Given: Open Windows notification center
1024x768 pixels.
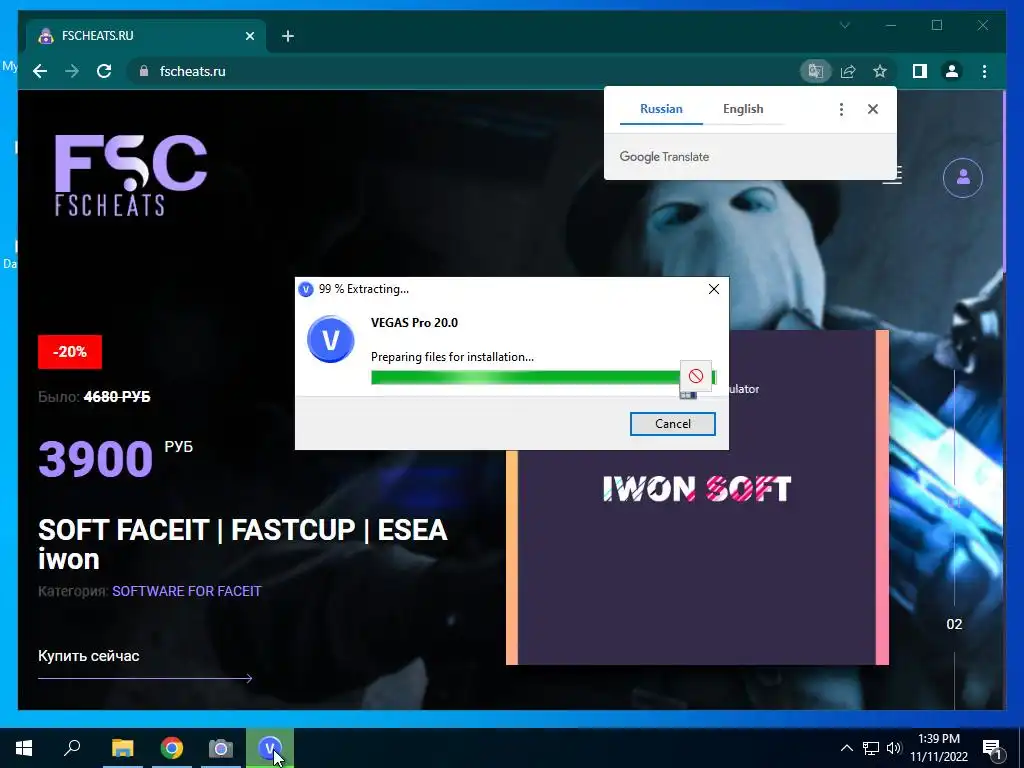Looking at the screenshot, I should click(x=993, y=749).
